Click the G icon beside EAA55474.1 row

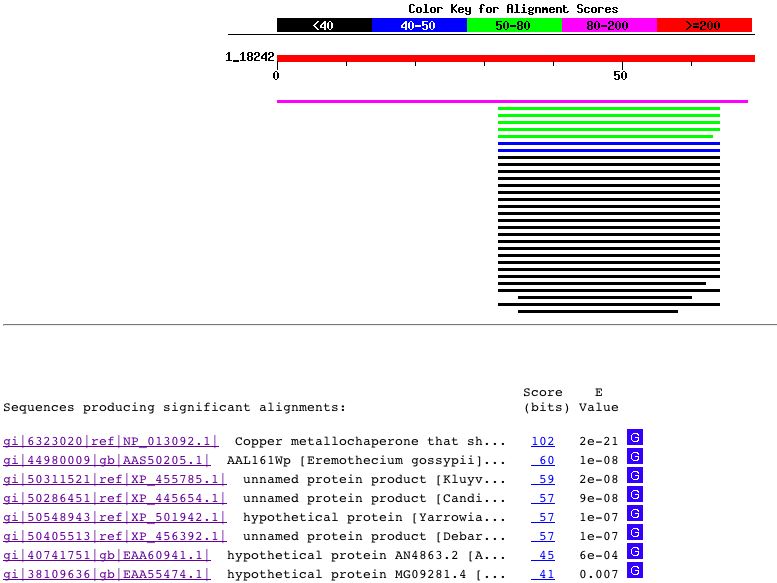pyautogui.click(x=634, y=571)
